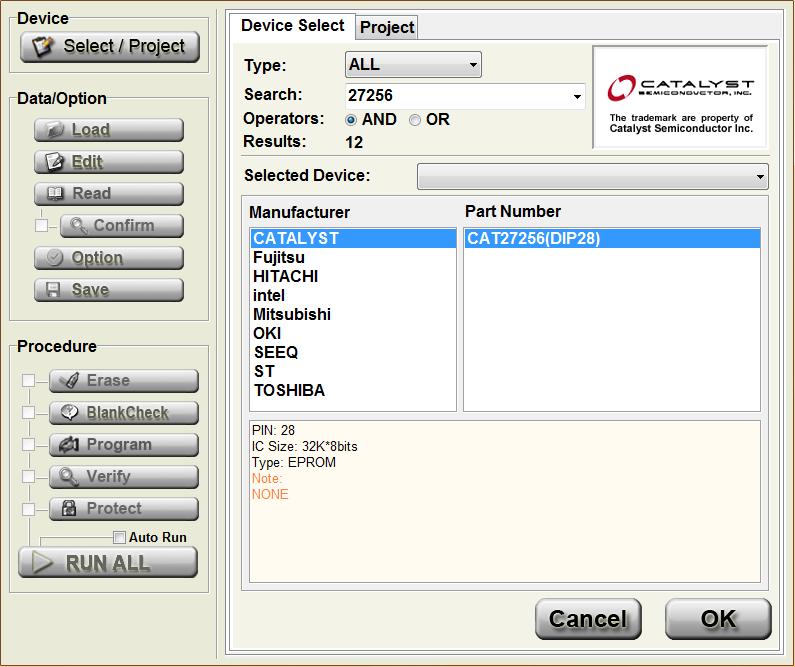Click the Erase procedure button
The width and height of the screenshot is (795, 667).
(x=124, y=381)
